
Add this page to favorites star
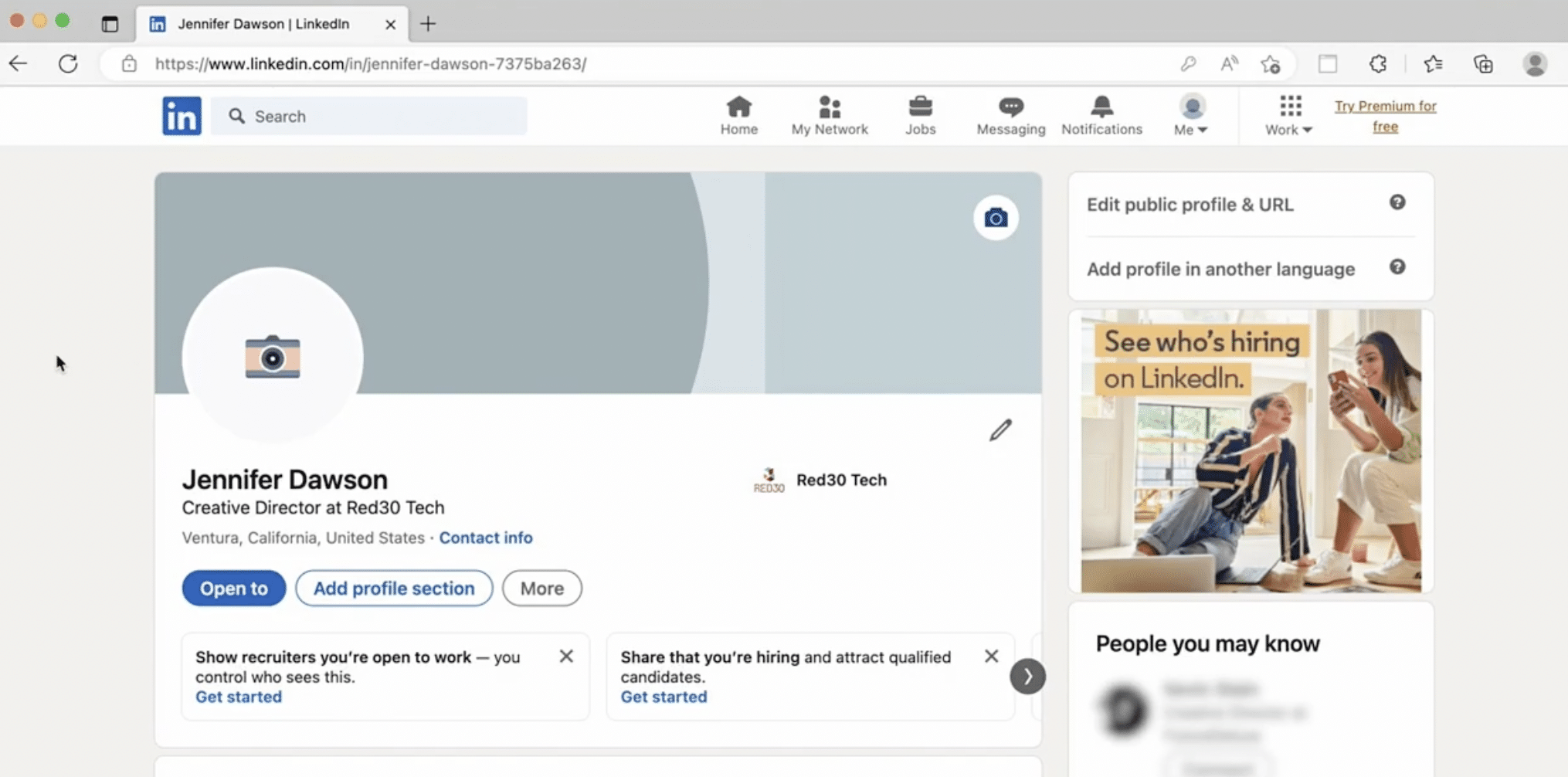[x=1271, y=64]
